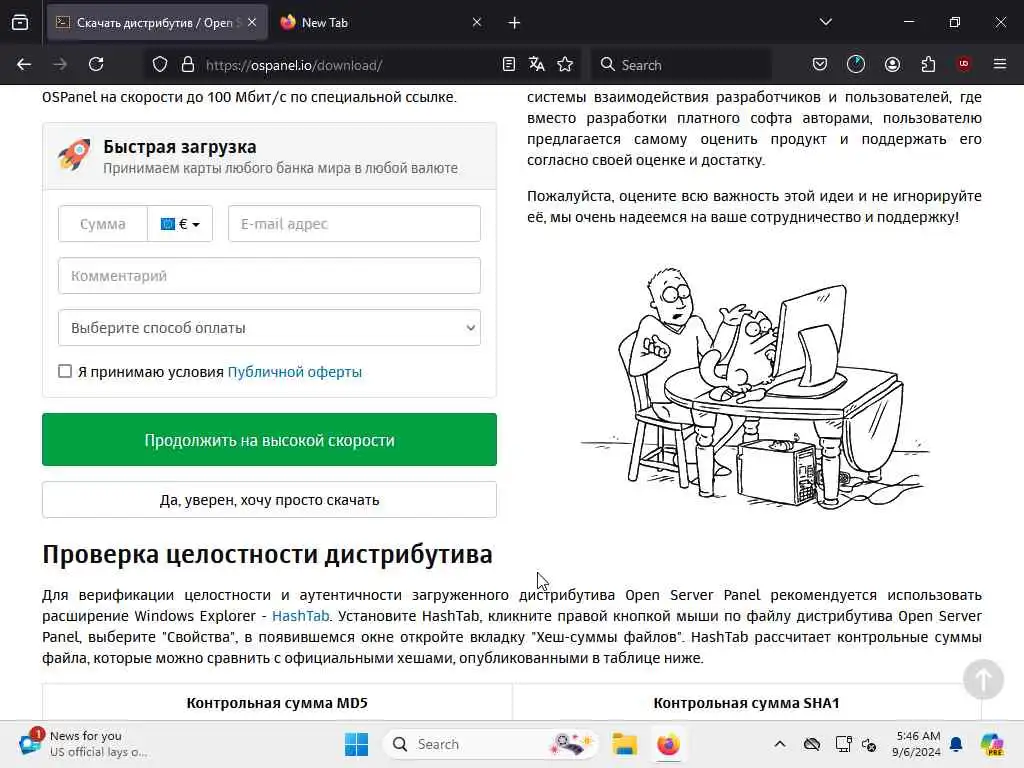Image resolution: width=1024 pixels, height=768 pixels.
Task: Open the News for you widget
Action: coord(82,744)
